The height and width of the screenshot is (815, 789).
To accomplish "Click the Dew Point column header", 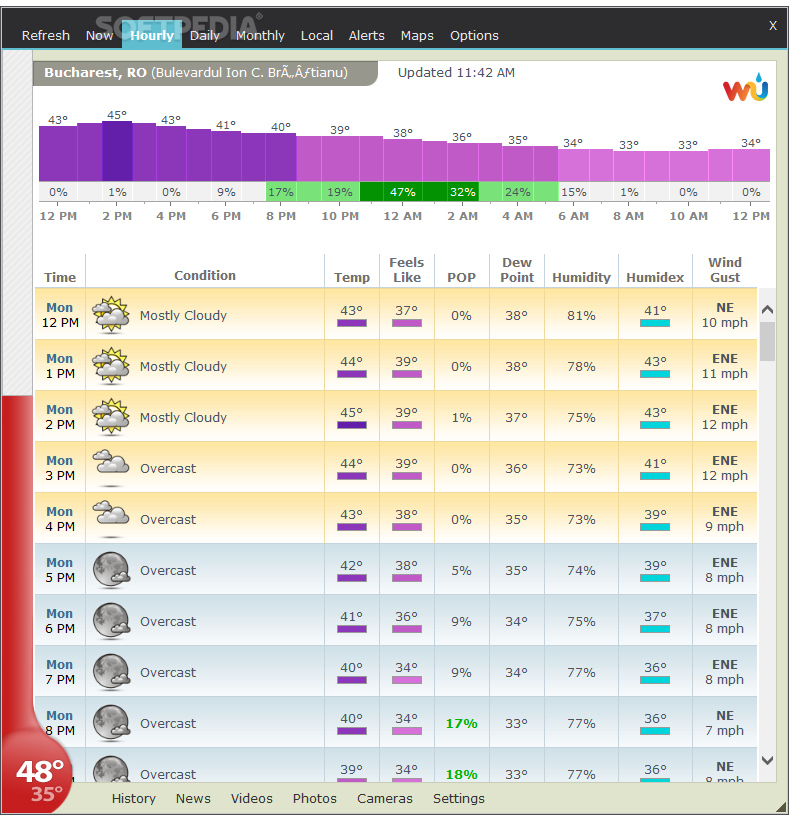I will tap(517, 270).
